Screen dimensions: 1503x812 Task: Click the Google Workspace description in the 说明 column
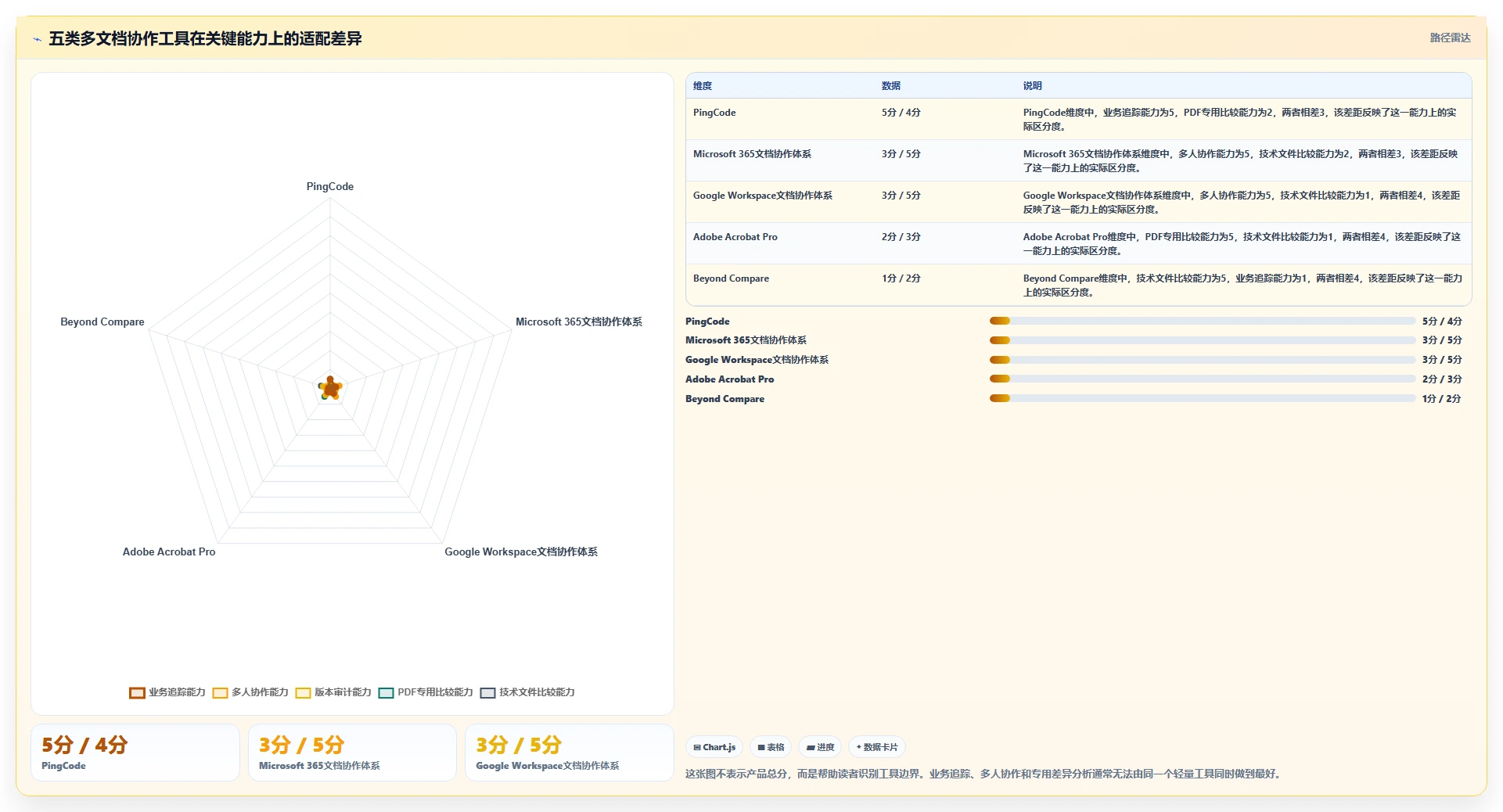click(x=1242, y=203)
